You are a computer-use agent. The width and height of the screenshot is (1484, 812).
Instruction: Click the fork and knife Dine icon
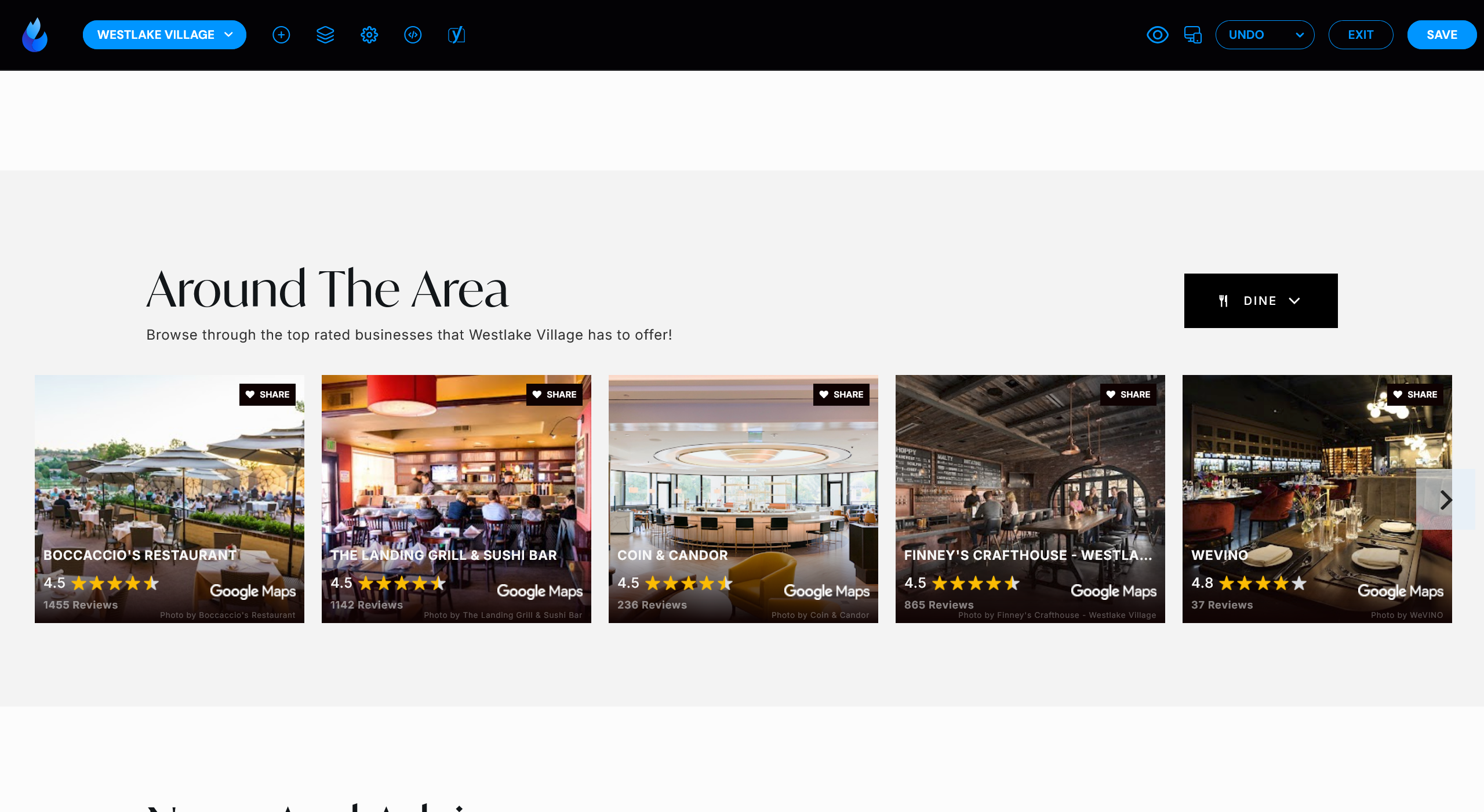pos(1223,301)
